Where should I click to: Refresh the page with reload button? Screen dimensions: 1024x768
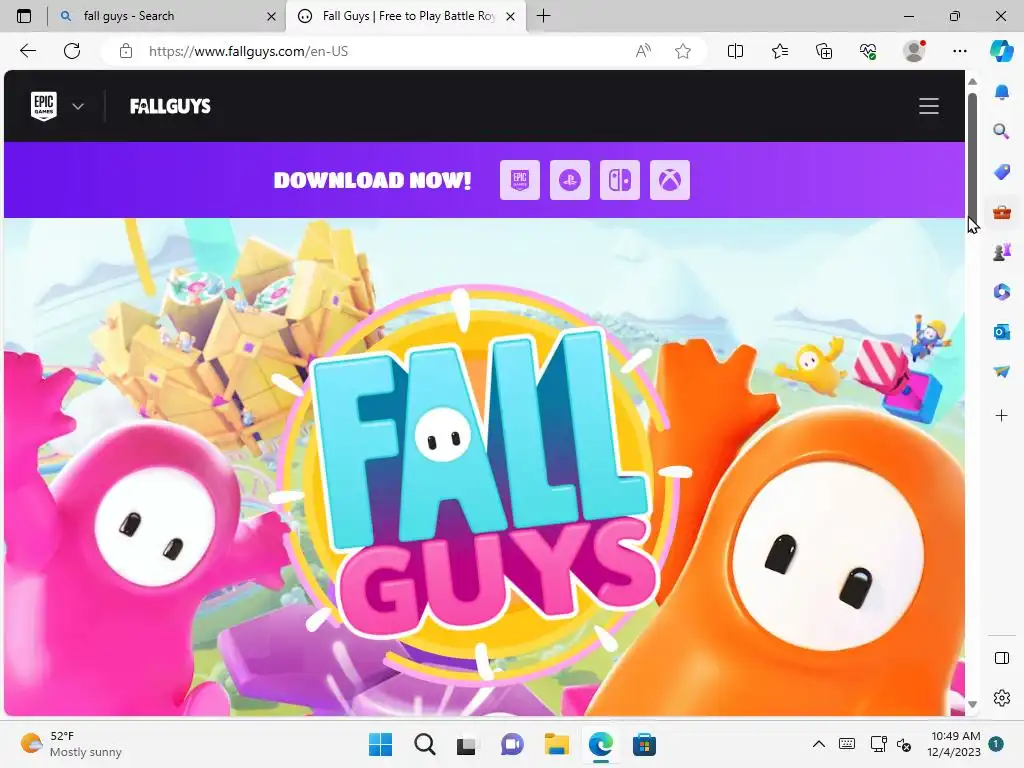(x=72, y=51)
